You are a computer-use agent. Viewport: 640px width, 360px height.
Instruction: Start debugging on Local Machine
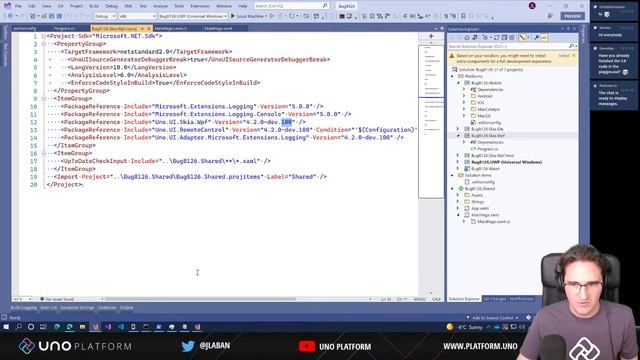(x=247, y=16)
